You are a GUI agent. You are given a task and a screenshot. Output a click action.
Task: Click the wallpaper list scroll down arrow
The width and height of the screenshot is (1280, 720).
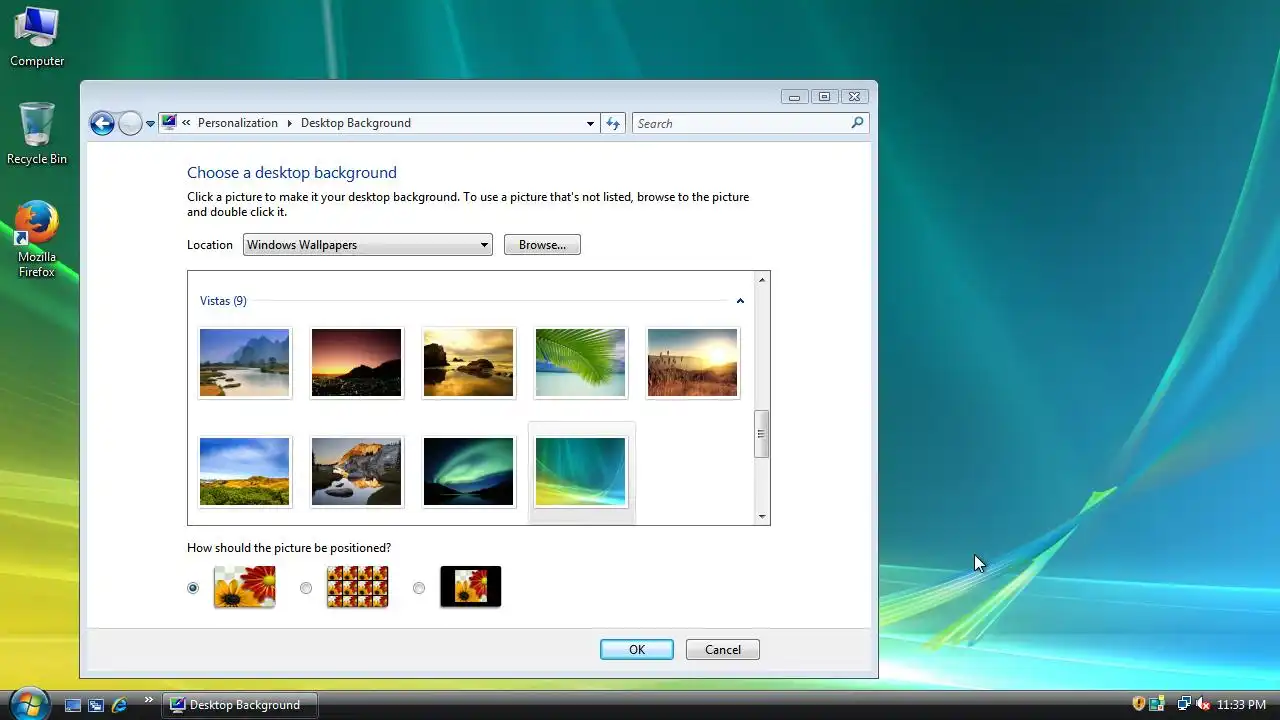[762, 516]
